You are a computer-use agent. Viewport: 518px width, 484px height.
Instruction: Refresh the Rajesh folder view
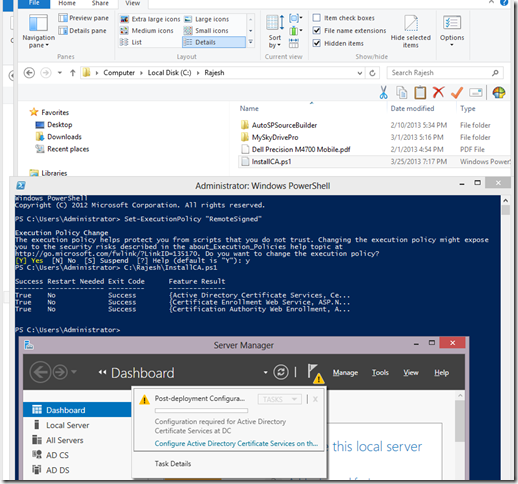[373, 73]
